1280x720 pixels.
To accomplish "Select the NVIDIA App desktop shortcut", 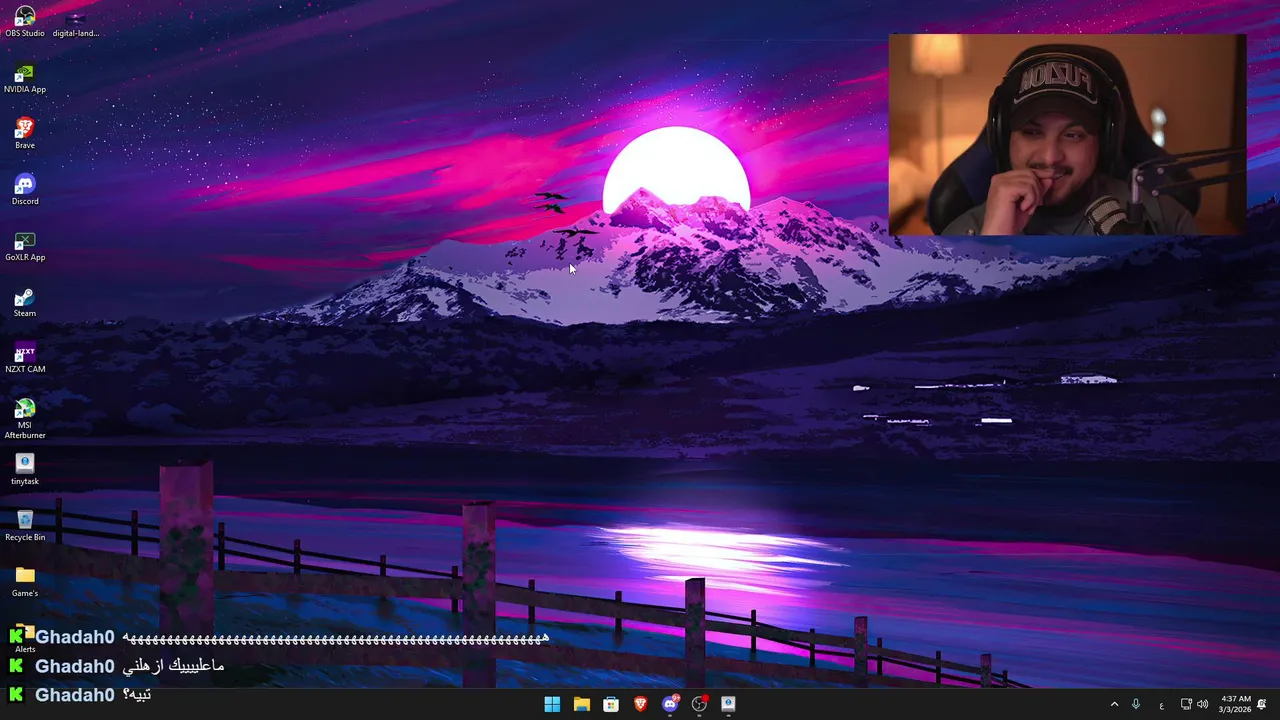I will tap(25, 78).
